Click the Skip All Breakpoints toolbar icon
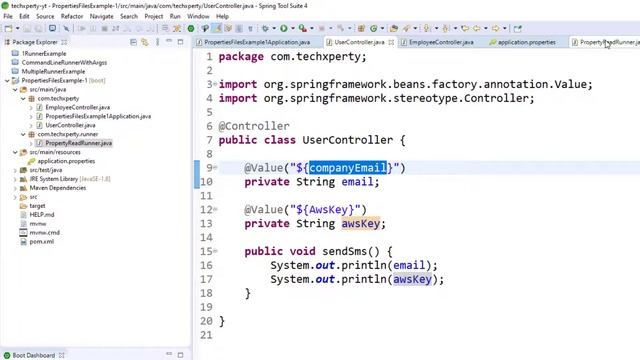The height and width of the screenshot is (360, 640). tap(66, 29)
